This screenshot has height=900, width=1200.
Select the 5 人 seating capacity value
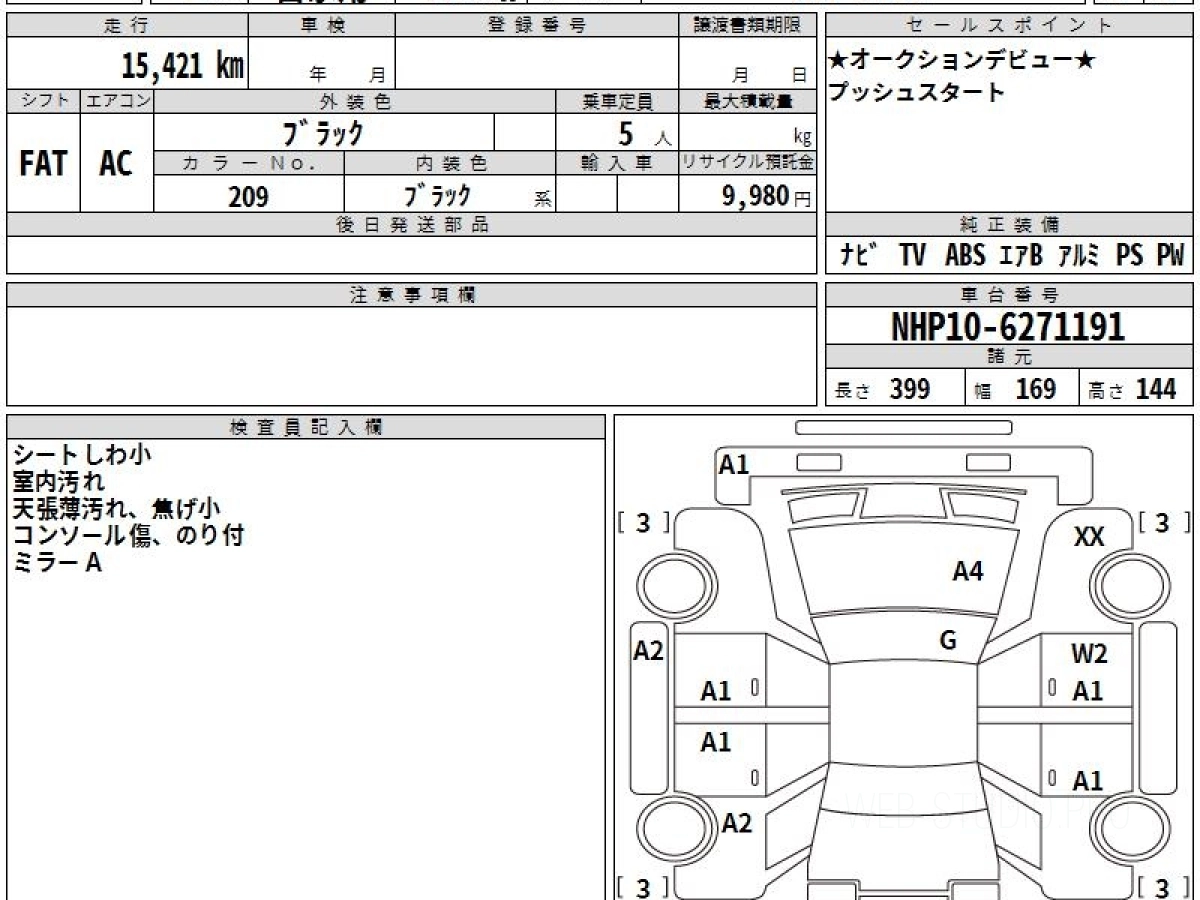point(644,133)
